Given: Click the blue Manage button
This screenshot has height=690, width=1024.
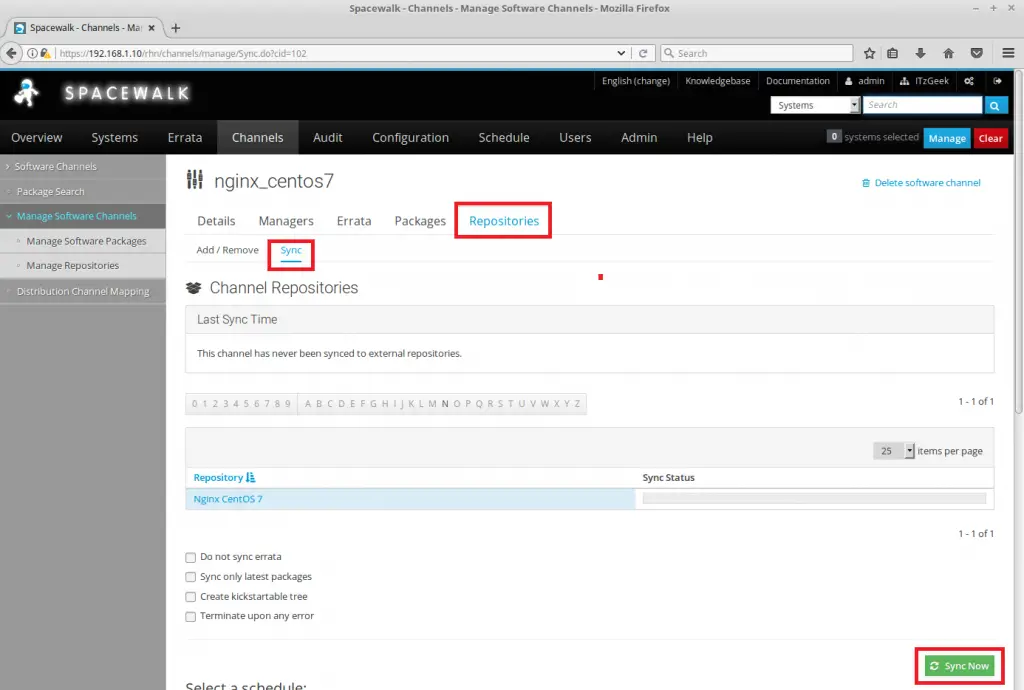Looking at the screenshot, I should click(947, 138).
